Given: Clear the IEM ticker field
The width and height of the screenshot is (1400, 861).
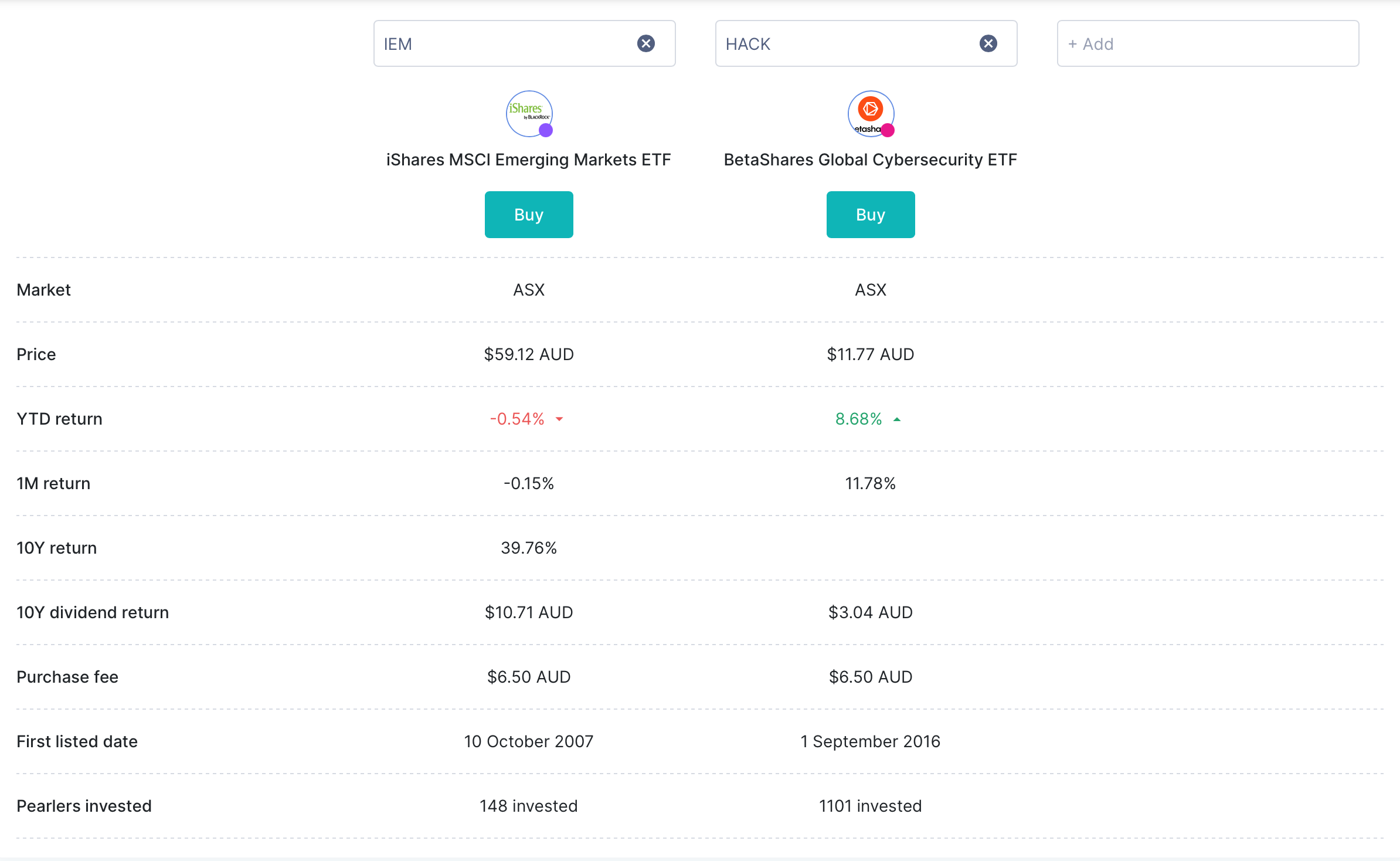Looking at the screenshot, I should coord(646,43).
